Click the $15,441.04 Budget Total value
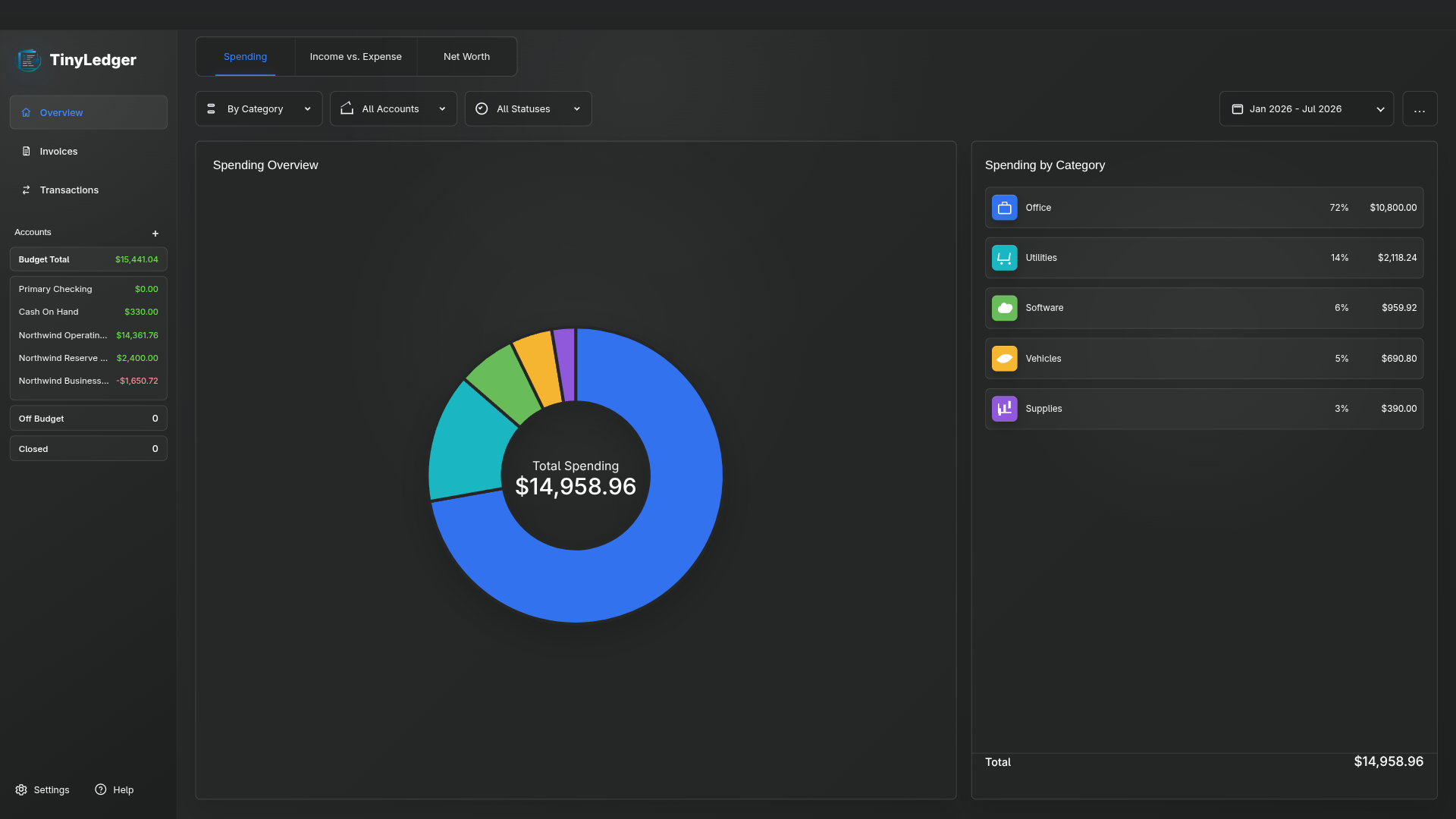Screen dimensions: 1456x819 click(136, 259)
